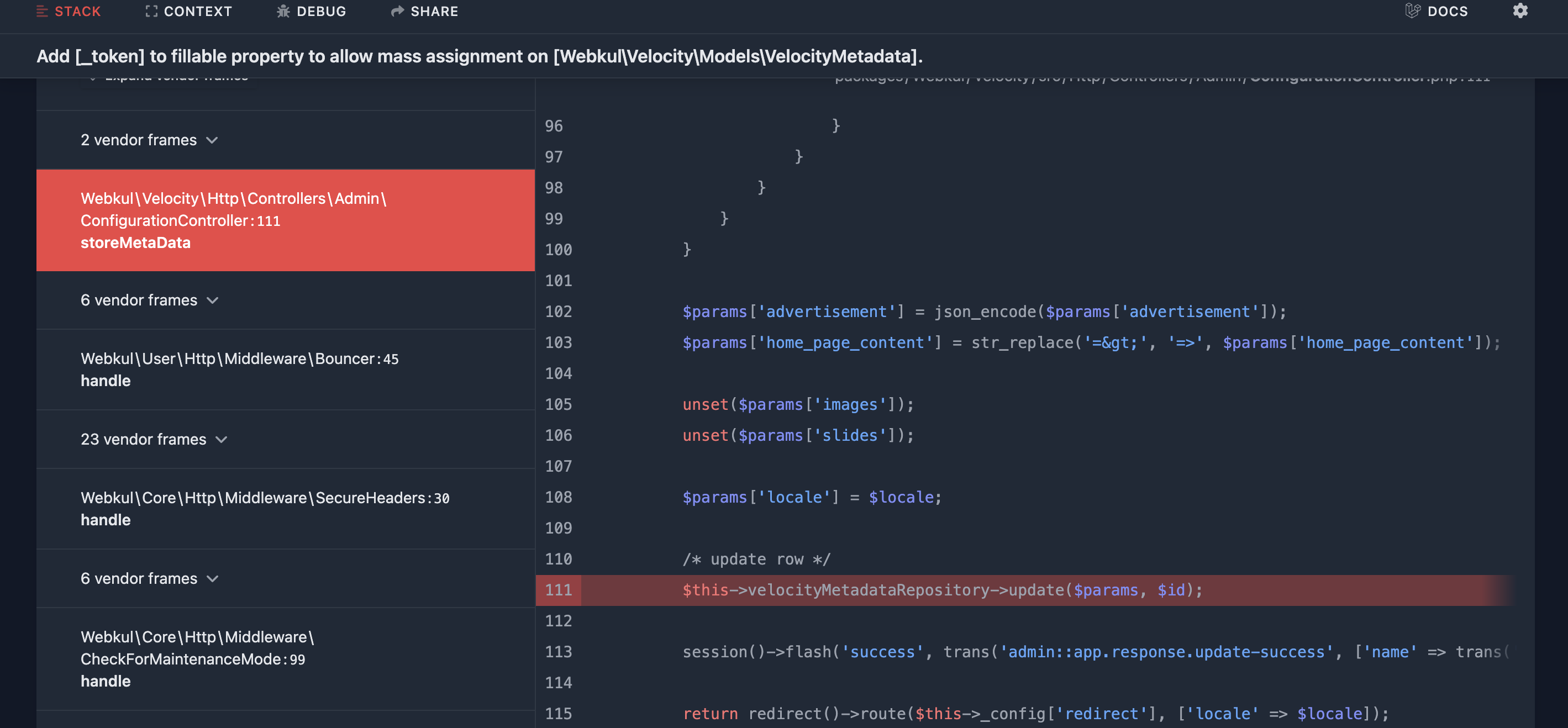This screenshot has width=1568, height=728.
Task: Open settings via the gear icon
Action: (1520, 11)
